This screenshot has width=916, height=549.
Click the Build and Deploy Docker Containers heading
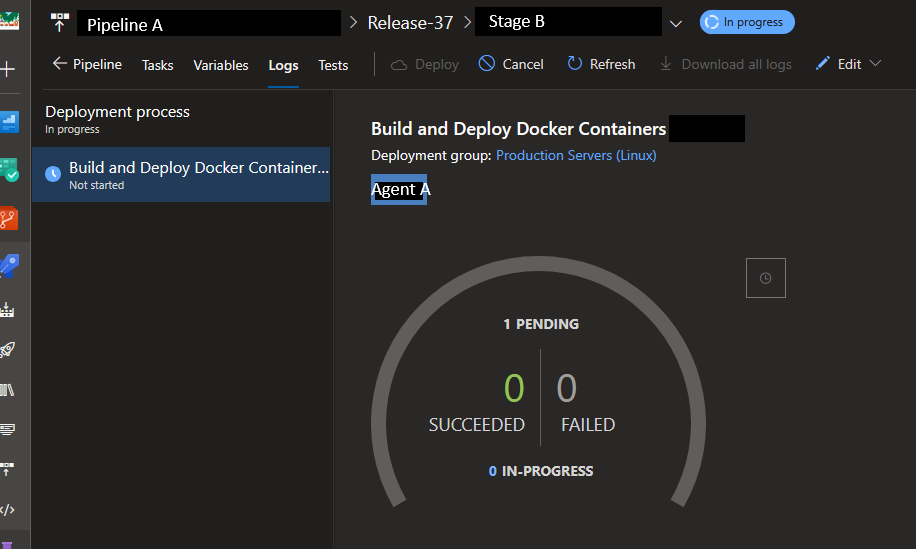tap(519, 128)
